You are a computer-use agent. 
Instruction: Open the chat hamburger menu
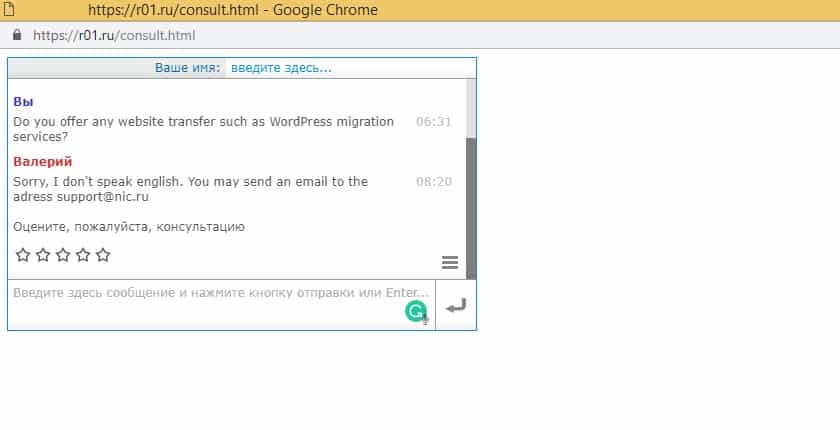[449, 262]
